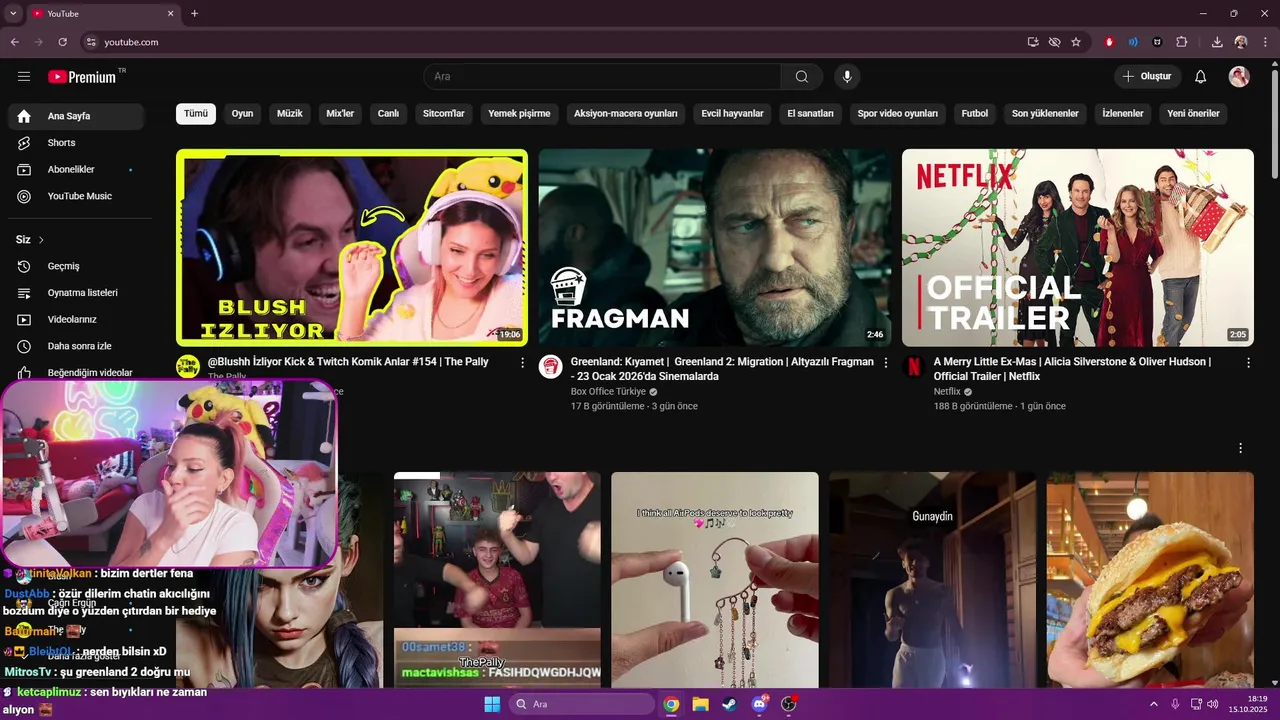Select the Aksiyon-macera oyunları chip
1280x720 pixels.
tap(626, 114)
